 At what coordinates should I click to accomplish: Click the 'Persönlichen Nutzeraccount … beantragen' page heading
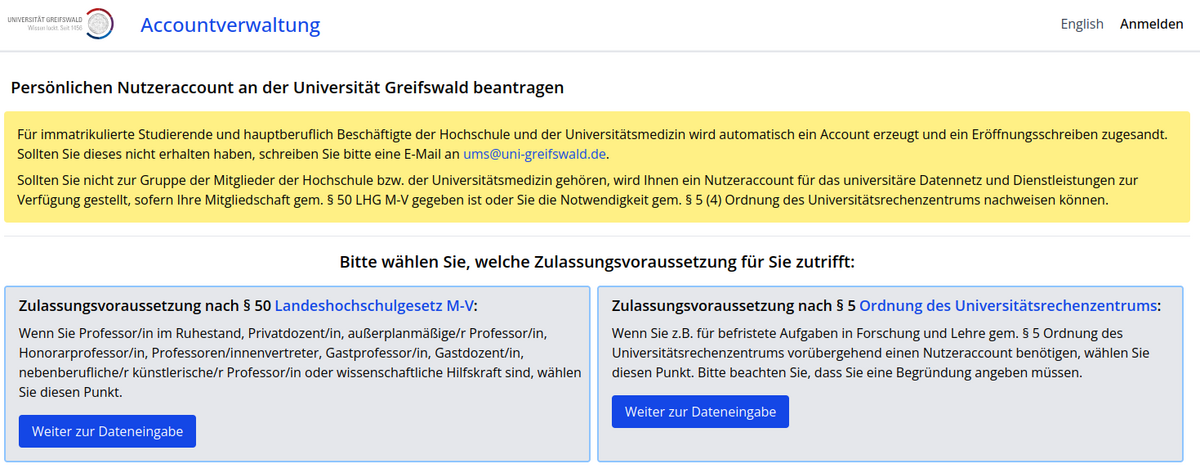point(287,88)
